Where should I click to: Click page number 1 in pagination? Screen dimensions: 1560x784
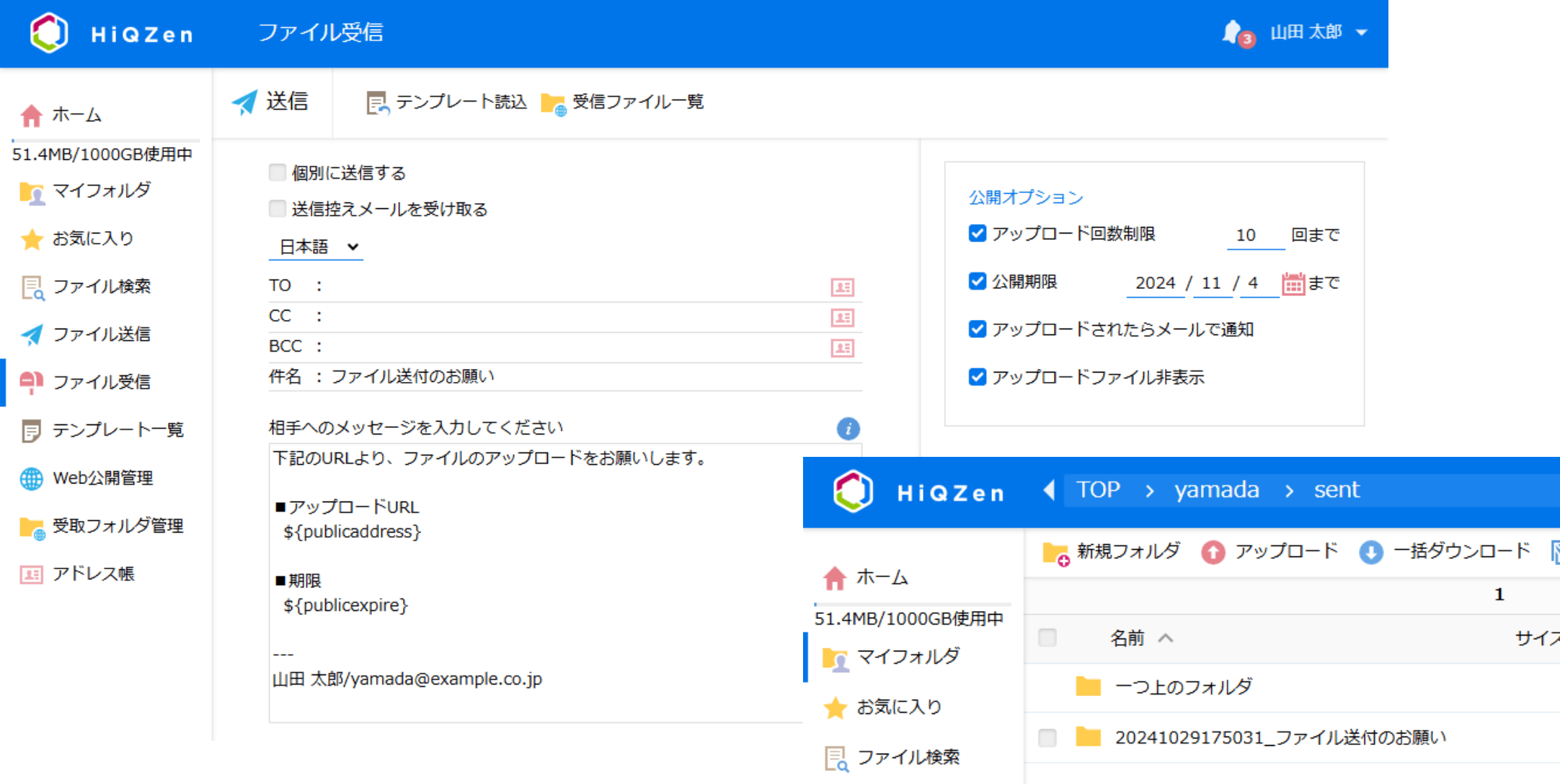[x=1499, y=594]
